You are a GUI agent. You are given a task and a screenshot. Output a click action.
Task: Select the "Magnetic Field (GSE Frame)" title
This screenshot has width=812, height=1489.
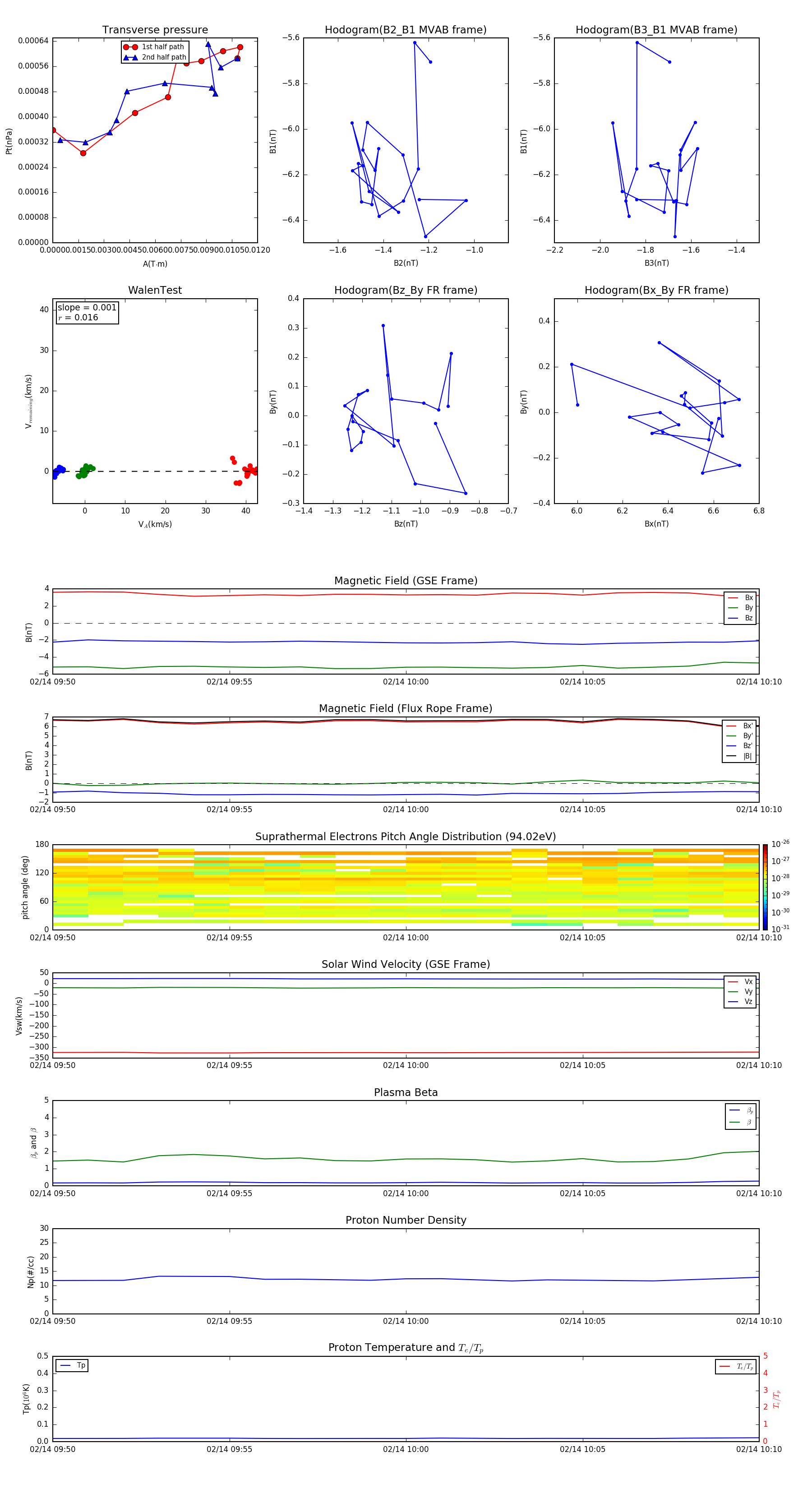pos(406,581)
